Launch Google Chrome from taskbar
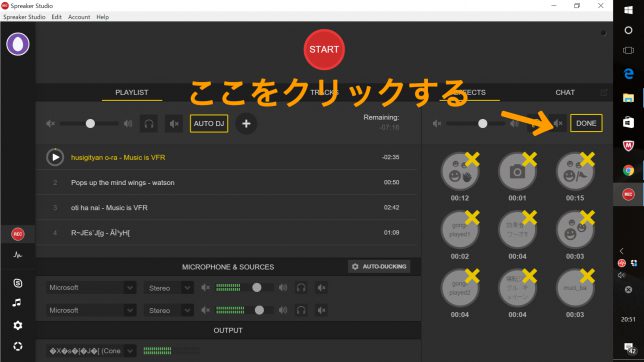Image resolution: width=644 pixels, height=362 pixels. click(628, 170)
